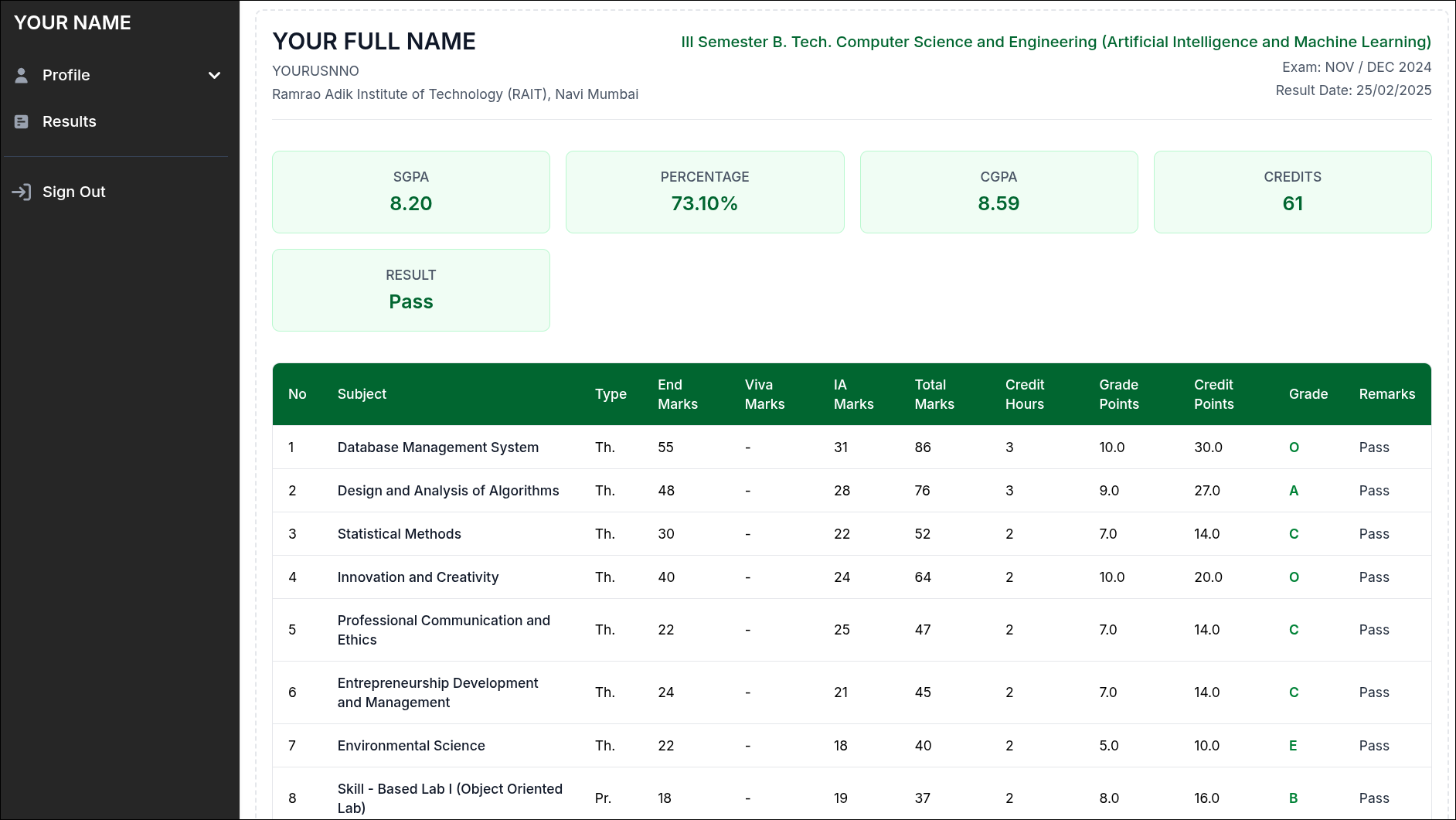Image resolution: width=1456 pixels, height=820 pixels.
Task: Click the YOURUSNNO registration number
Action: point(315,71)
